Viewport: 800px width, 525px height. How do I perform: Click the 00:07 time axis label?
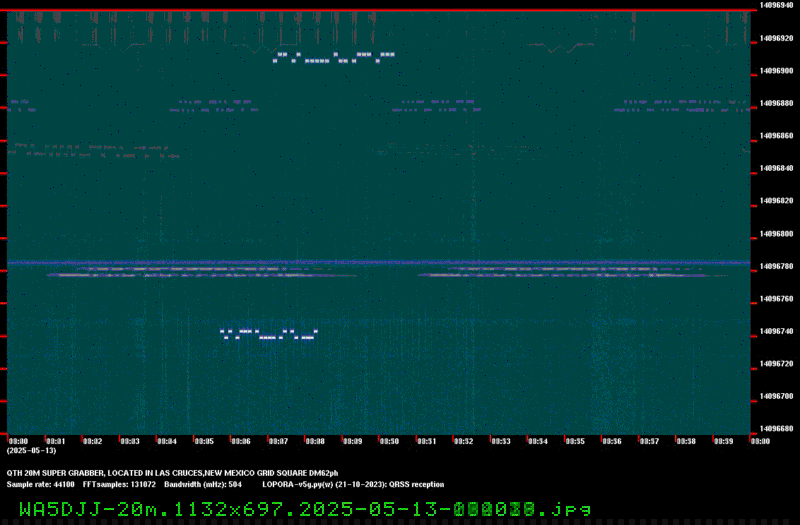(279, 441)
